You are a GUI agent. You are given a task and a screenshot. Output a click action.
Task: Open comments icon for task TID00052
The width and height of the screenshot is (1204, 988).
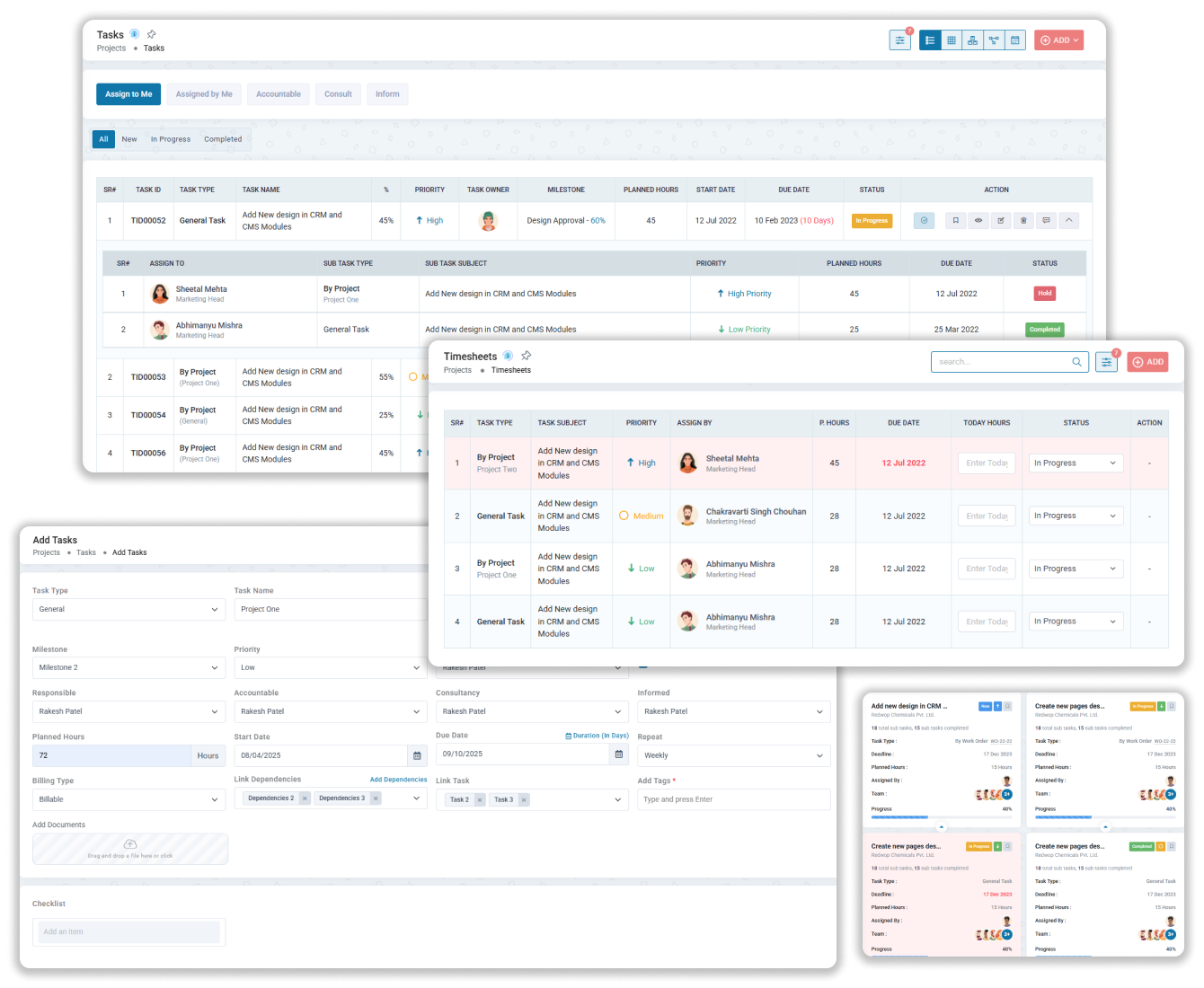point(1046,221)
